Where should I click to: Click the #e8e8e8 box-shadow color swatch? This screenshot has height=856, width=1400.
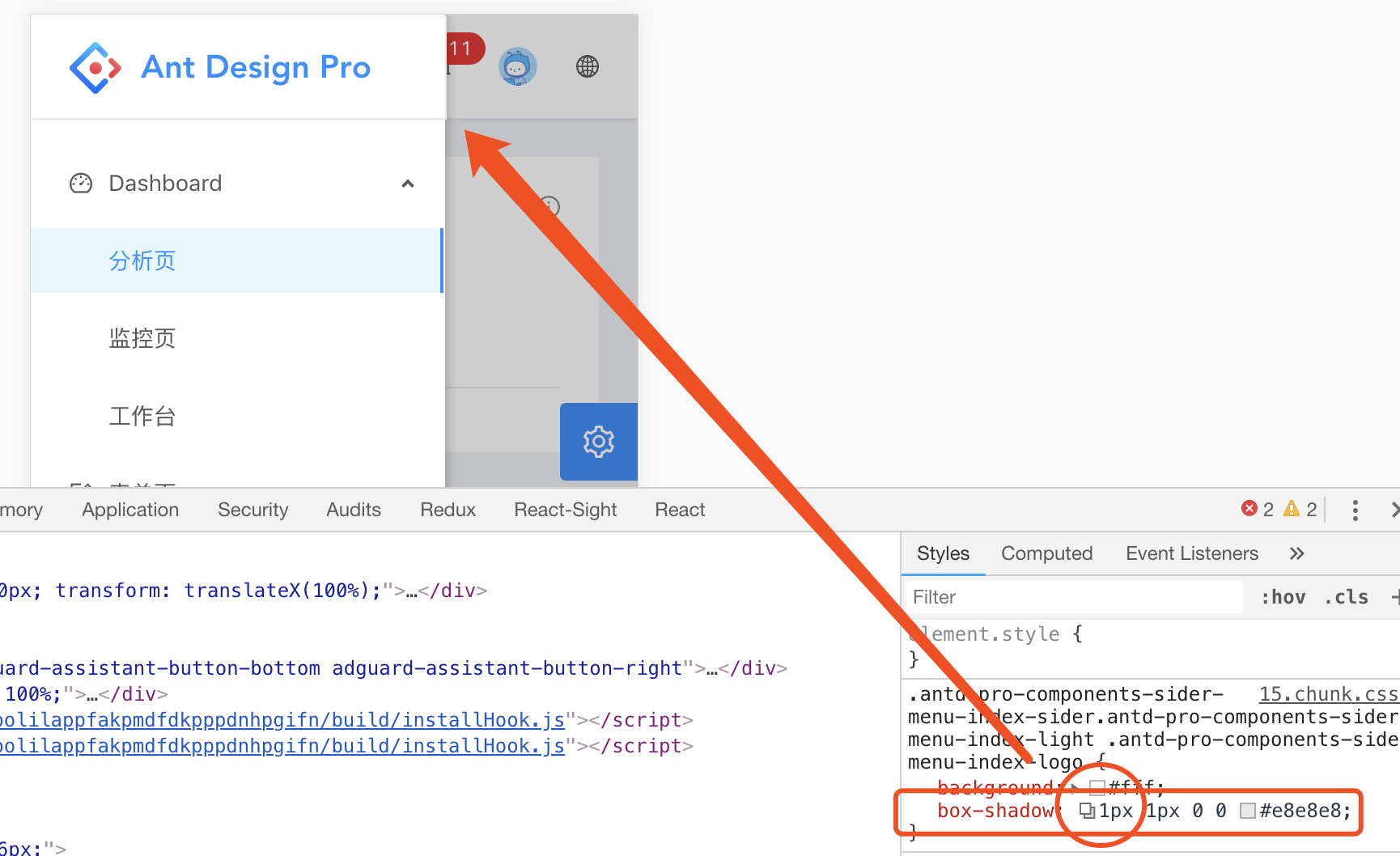pyautogui.click(x=1248, y=811)
